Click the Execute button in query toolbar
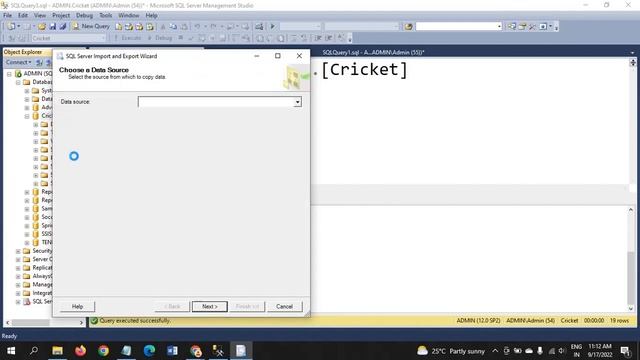Image resolution: width=640 pixels, height=360 pixels. [x=127, y=38]
